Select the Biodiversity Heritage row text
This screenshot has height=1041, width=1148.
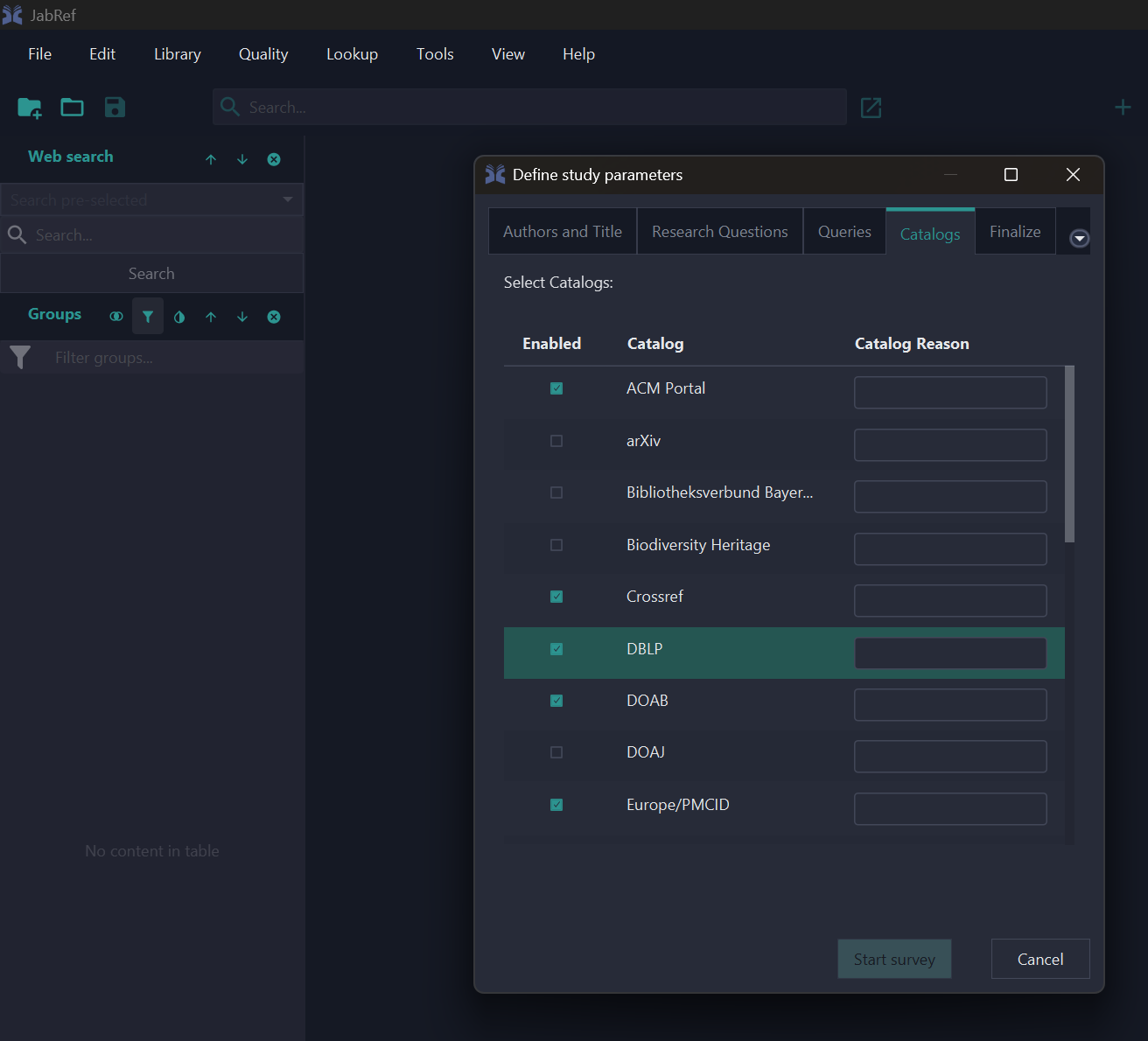(x=698, y=545)
